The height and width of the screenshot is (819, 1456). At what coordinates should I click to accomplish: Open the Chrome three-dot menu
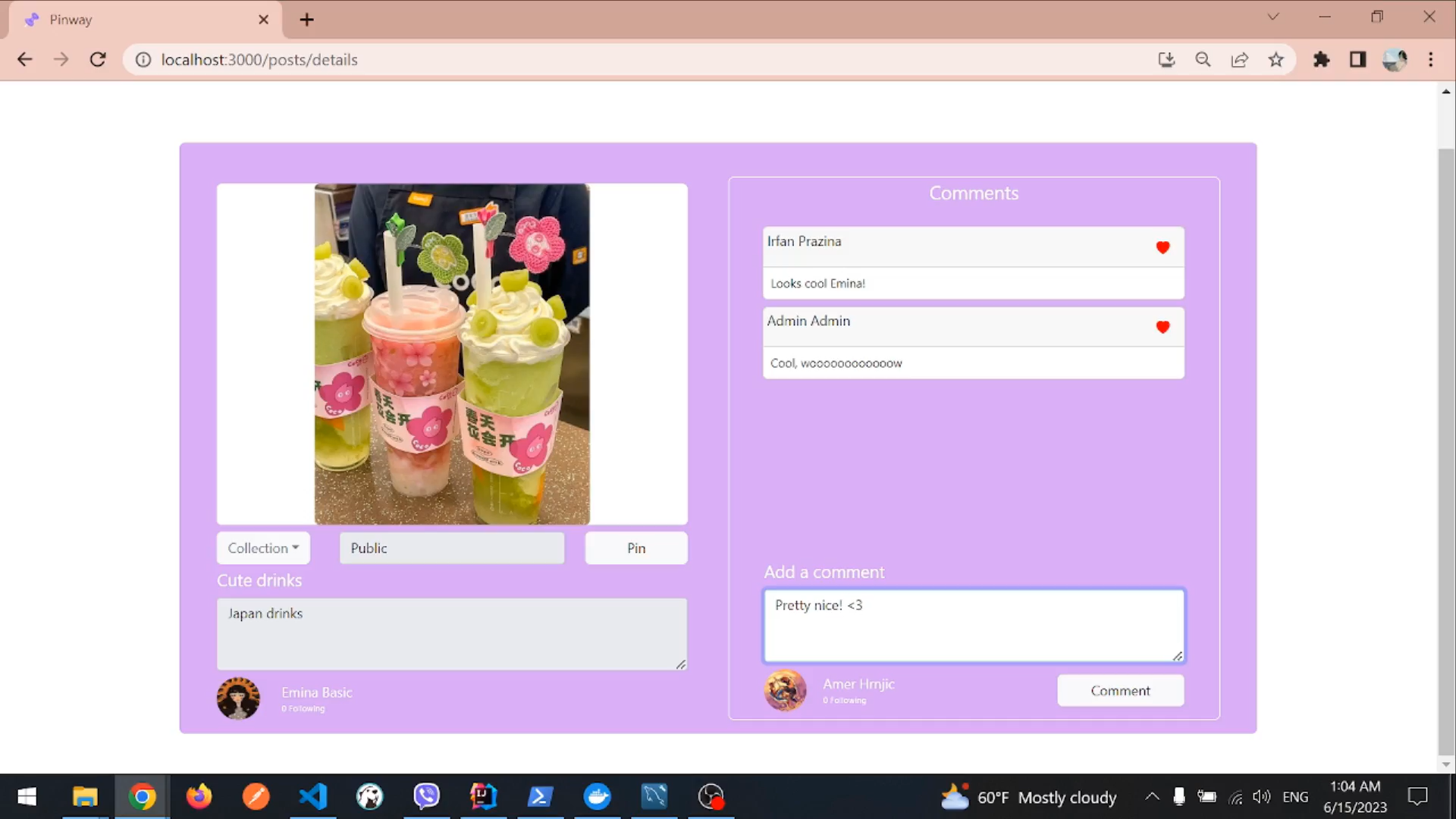pos(1431,60)
